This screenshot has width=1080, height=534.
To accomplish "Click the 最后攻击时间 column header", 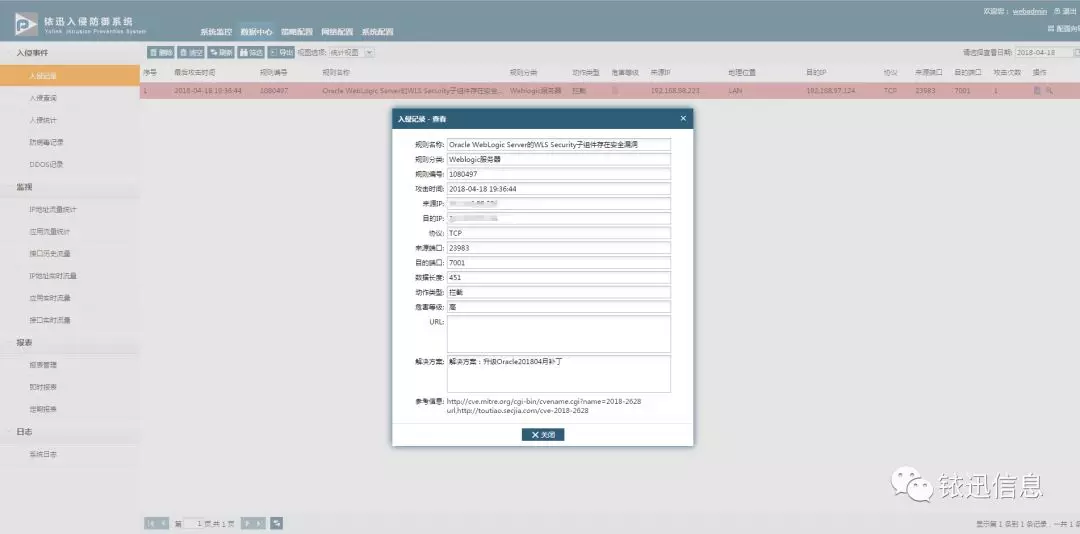I will click(194, 72).
